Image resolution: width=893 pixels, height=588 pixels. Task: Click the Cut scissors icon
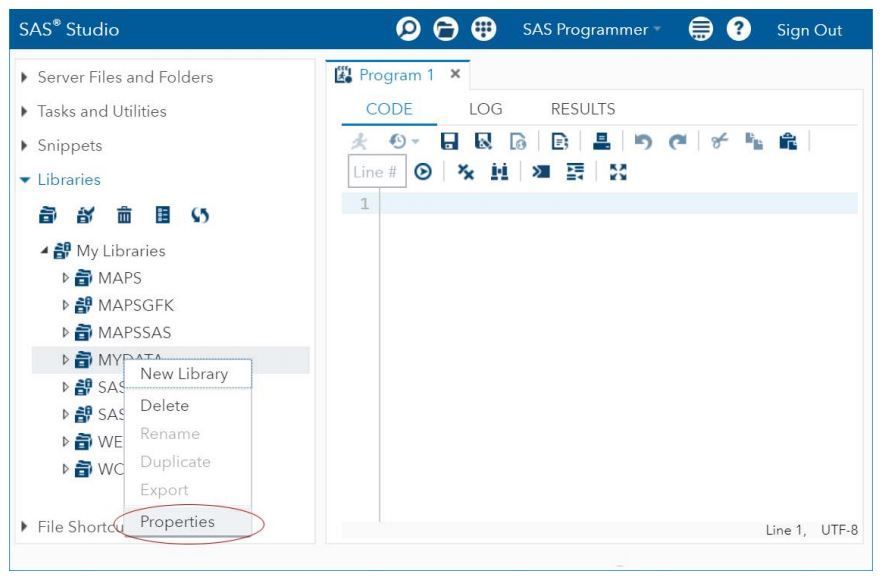click(x=719, y=141)
